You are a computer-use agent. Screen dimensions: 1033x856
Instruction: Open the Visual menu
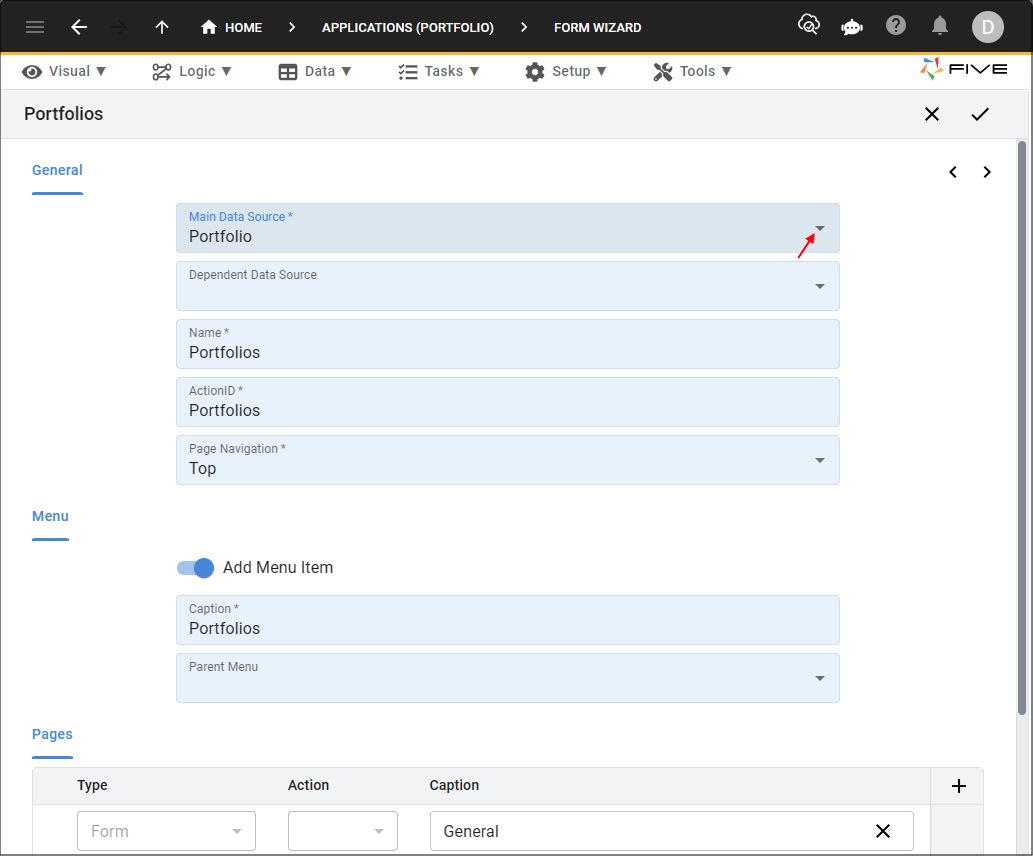click(x=64, y=71)
